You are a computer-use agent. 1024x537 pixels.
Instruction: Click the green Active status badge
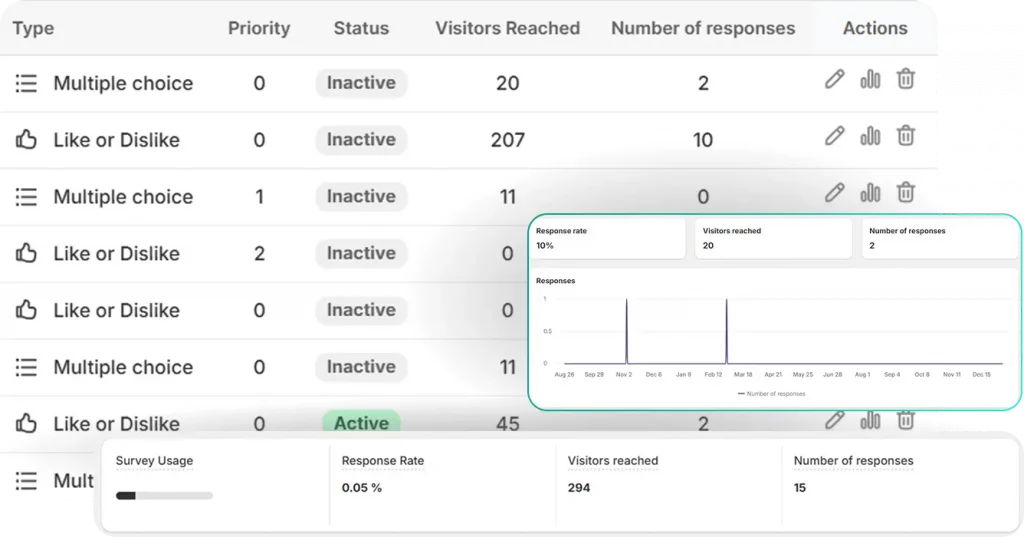coord(361,424)
